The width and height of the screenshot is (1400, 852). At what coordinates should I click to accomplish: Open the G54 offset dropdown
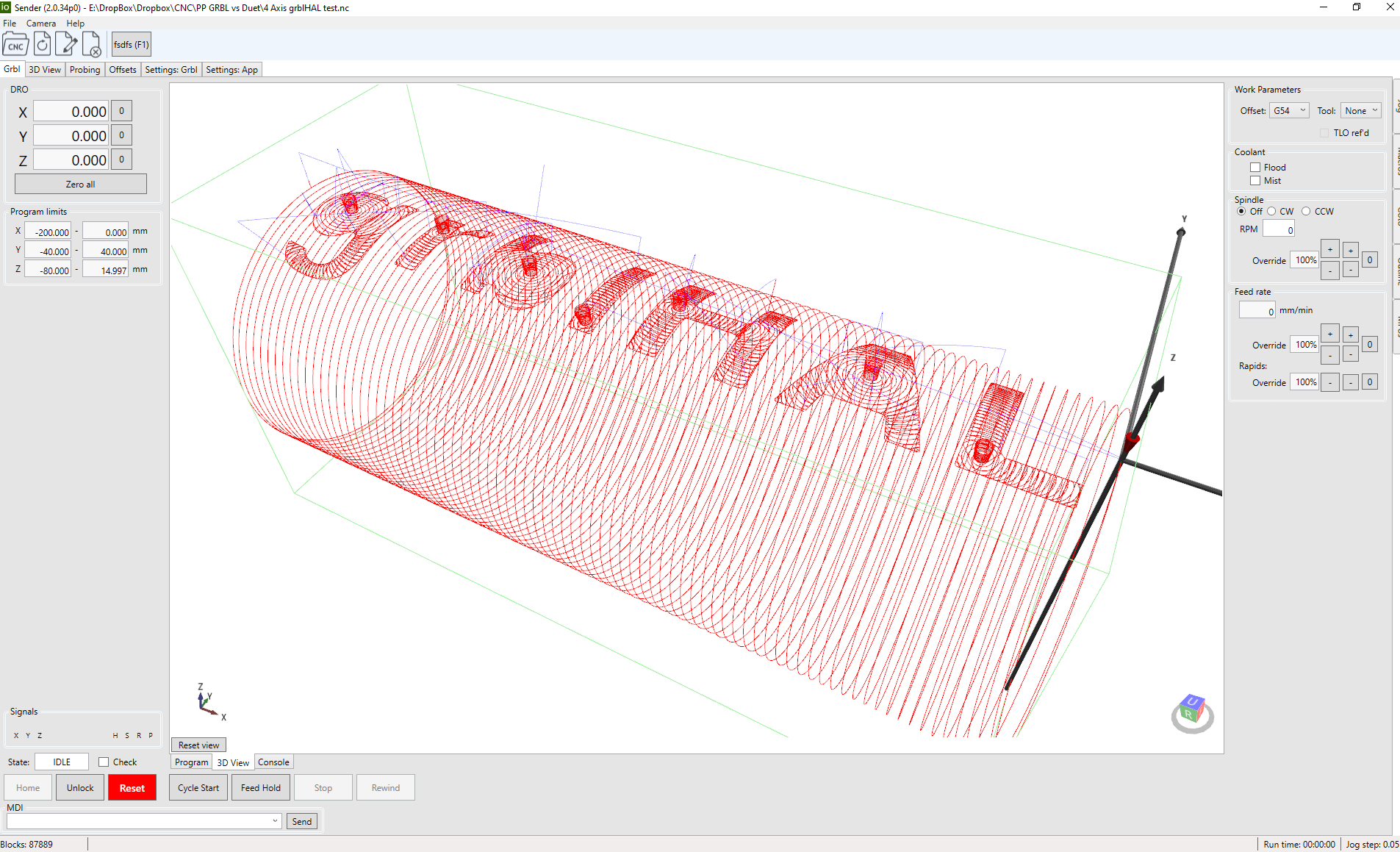coord(1288,110)
